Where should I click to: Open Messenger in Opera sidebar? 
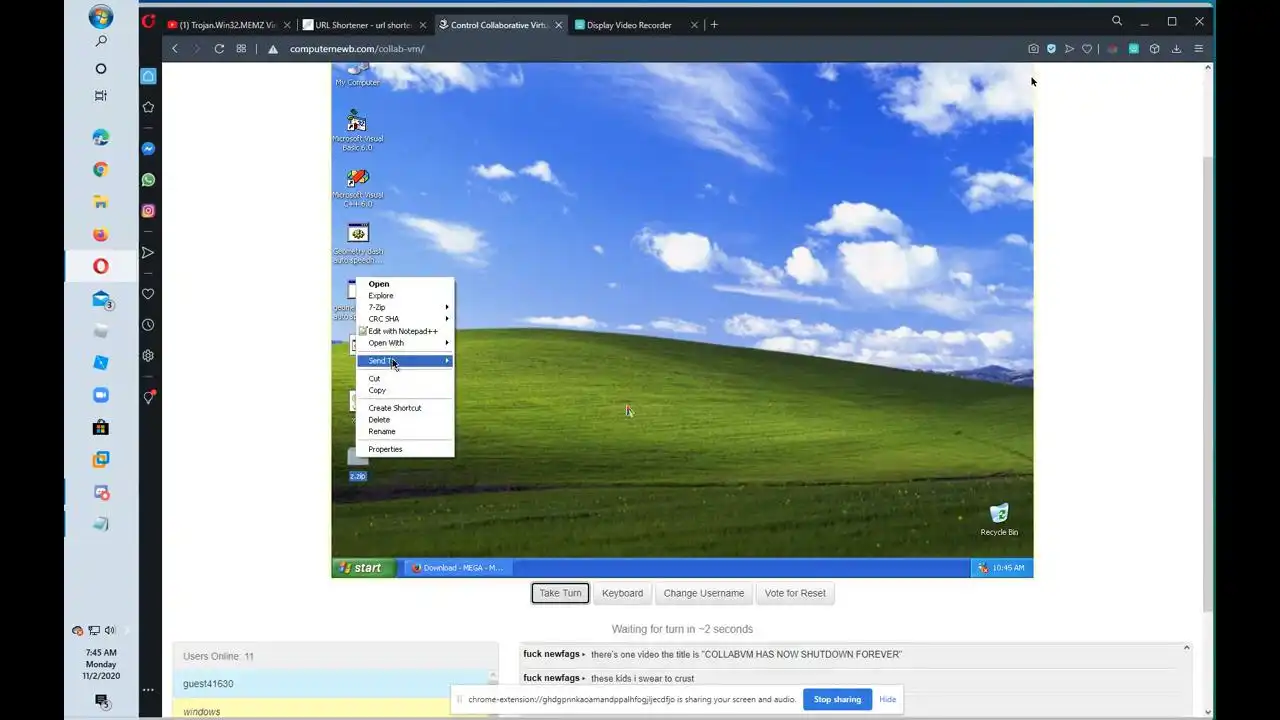point(148,149)
